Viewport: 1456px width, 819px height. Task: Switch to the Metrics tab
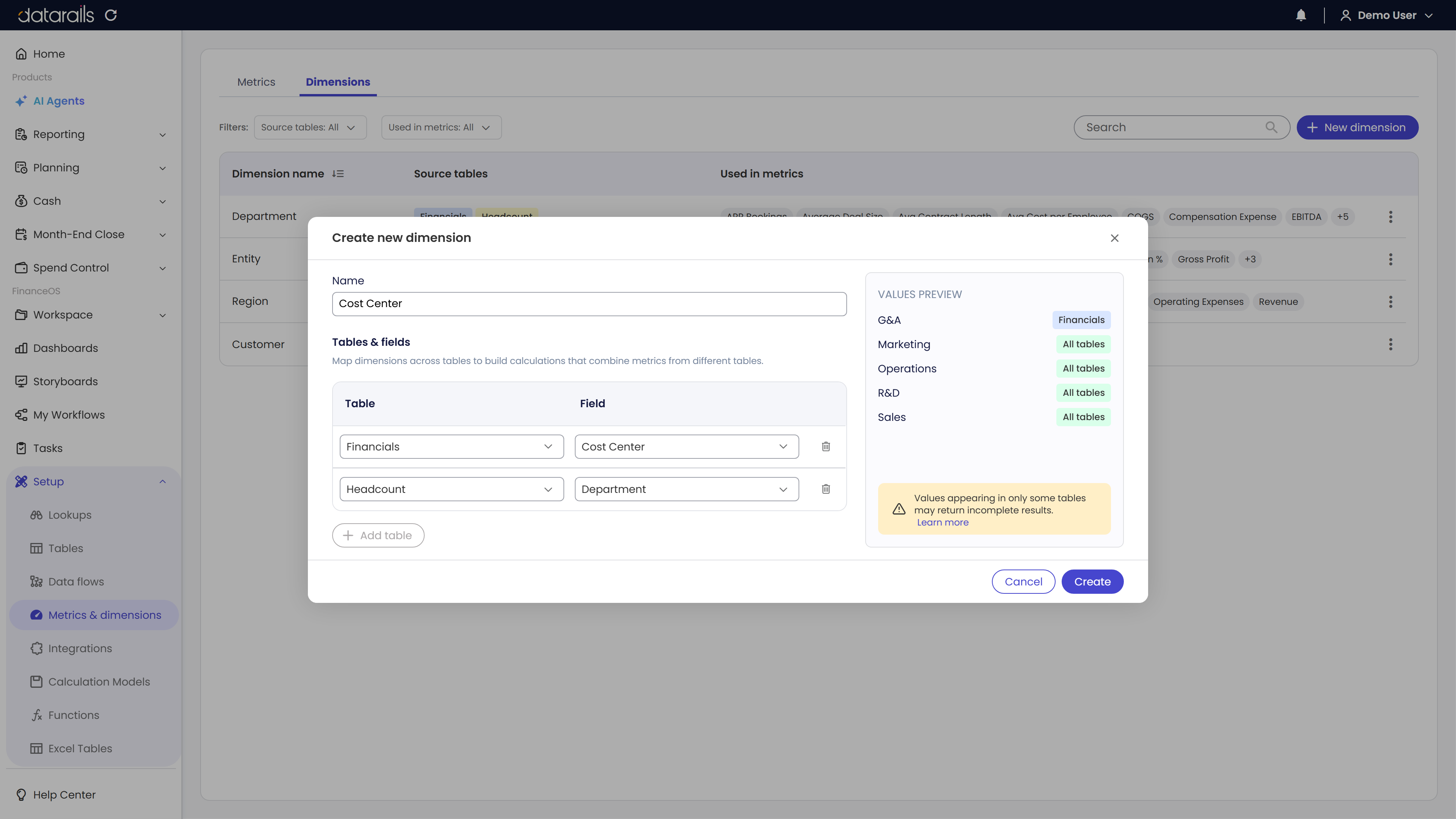(256, 82)
